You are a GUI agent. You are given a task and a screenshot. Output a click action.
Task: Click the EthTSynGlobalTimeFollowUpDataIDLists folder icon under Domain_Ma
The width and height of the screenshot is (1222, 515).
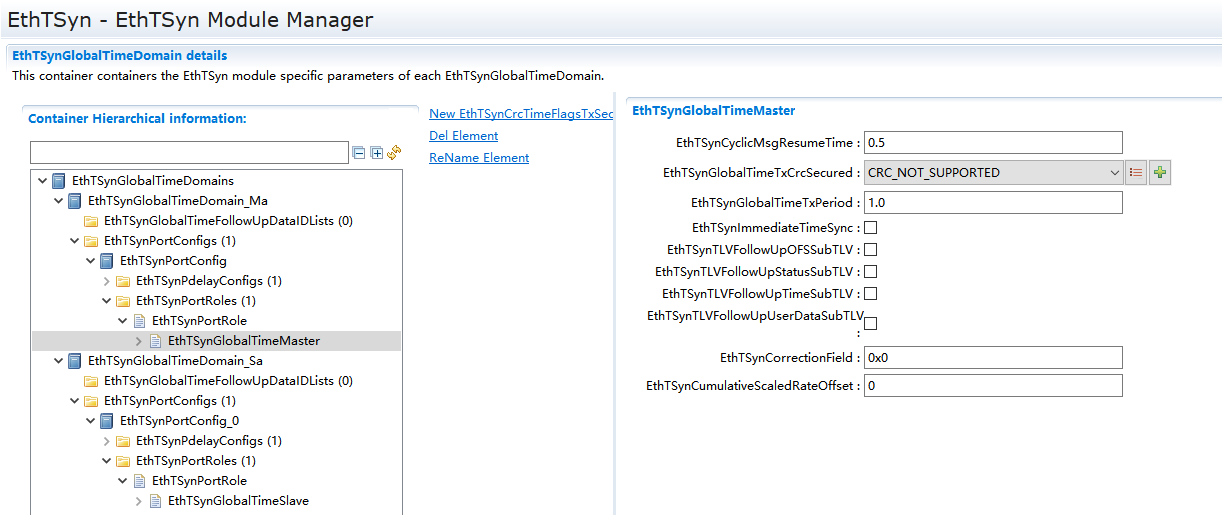pyautogui.click(x=91, y=221)
